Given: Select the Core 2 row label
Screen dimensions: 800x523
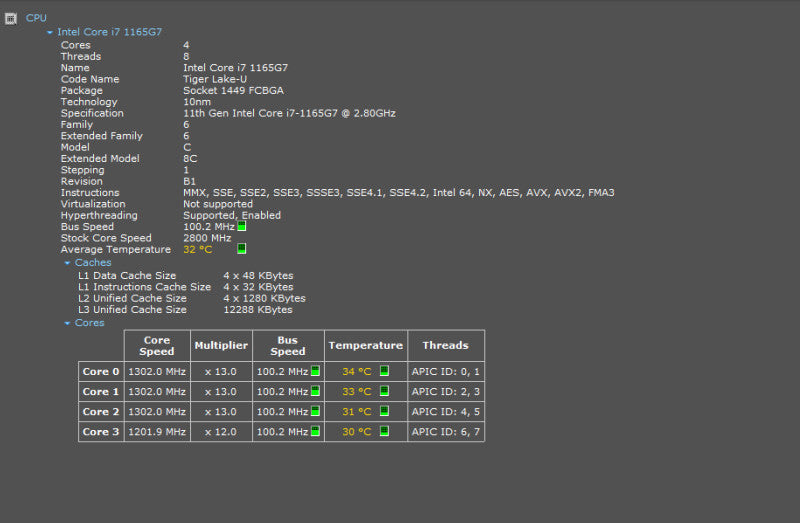Looking at the screenshot, I should pos(101,411).
